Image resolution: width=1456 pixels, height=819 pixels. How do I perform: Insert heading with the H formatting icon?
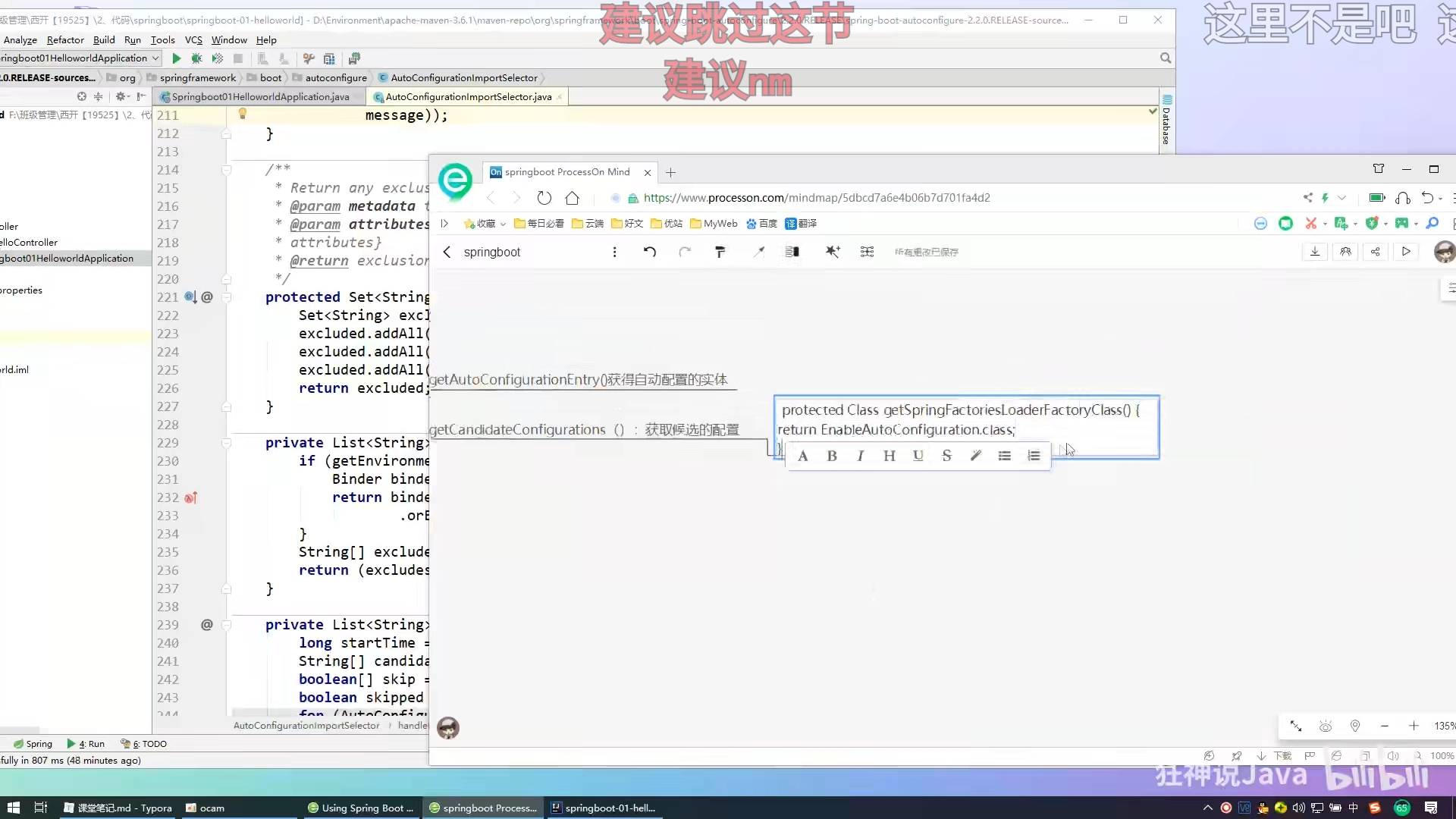tap(890, 456)
